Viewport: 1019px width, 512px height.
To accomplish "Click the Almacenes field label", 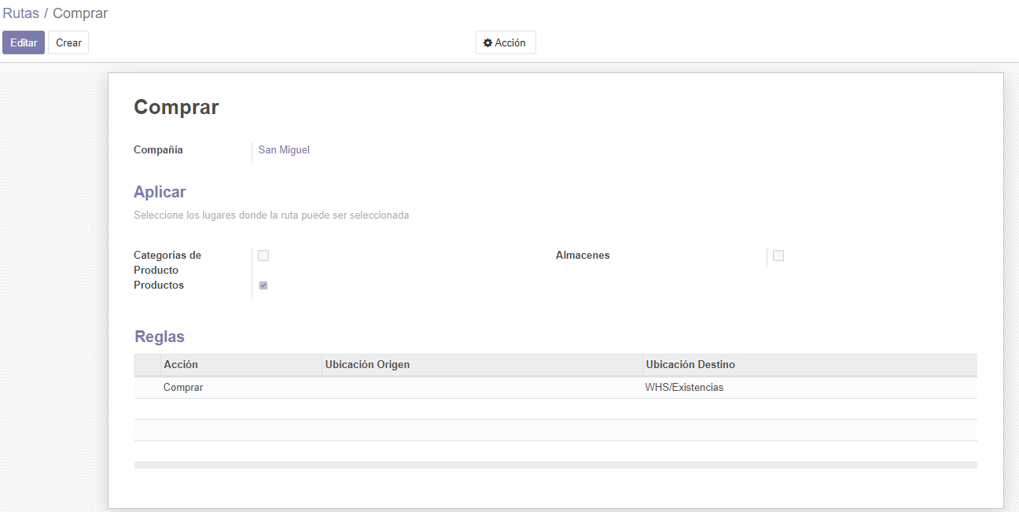I will [582, 255].
